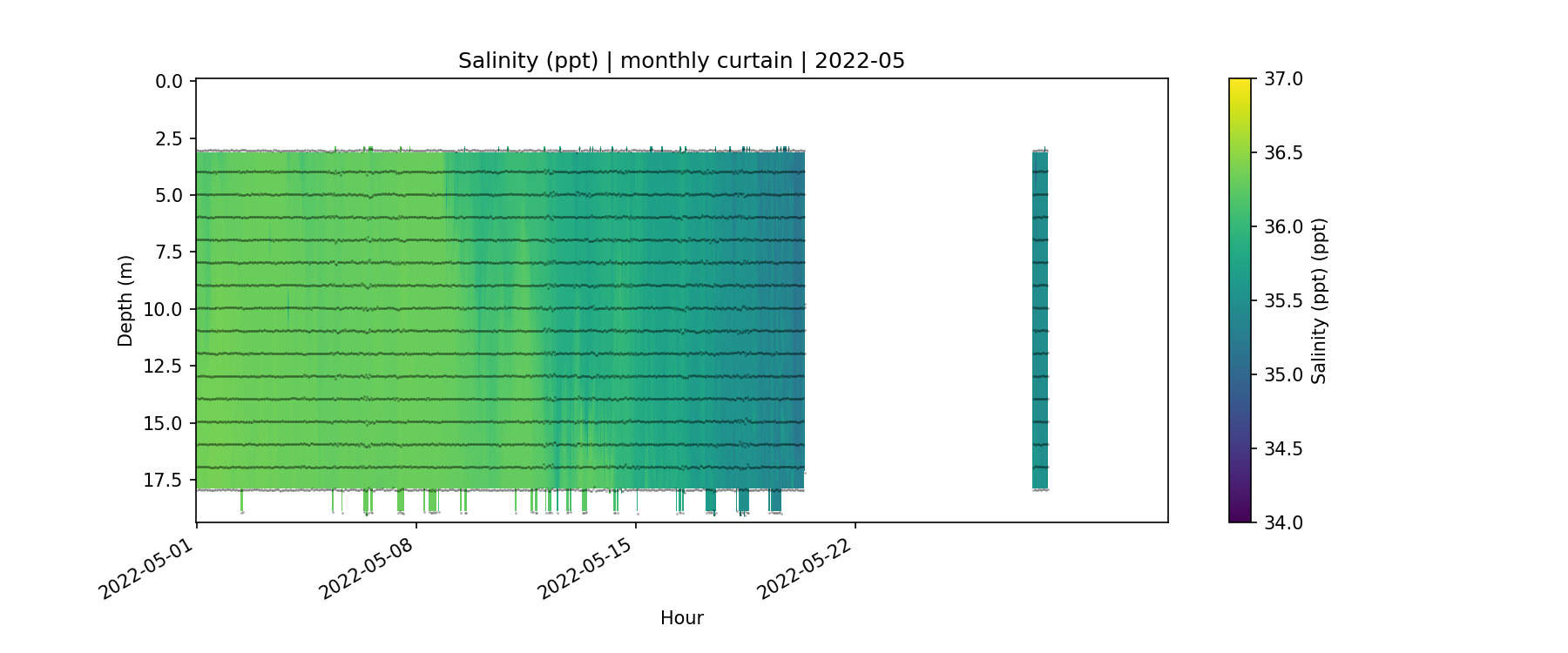The width and height of the screenshot is (1568, 653).
Task: Click the vertical colorbar label "Salinity (ppt) (ppt)"
Action: tap(1319, 300)
